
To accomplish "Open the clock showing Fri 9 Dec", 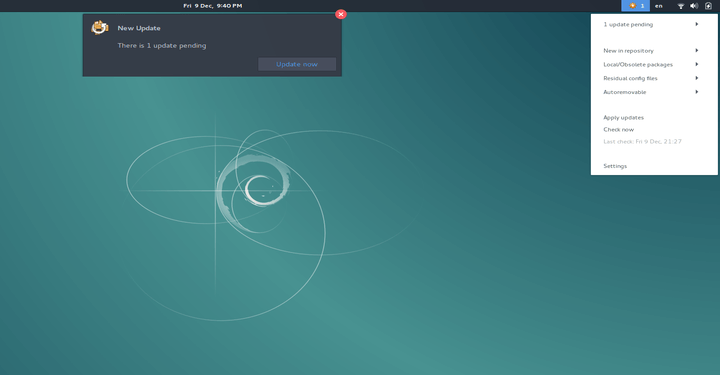I will tap(213, 6).
